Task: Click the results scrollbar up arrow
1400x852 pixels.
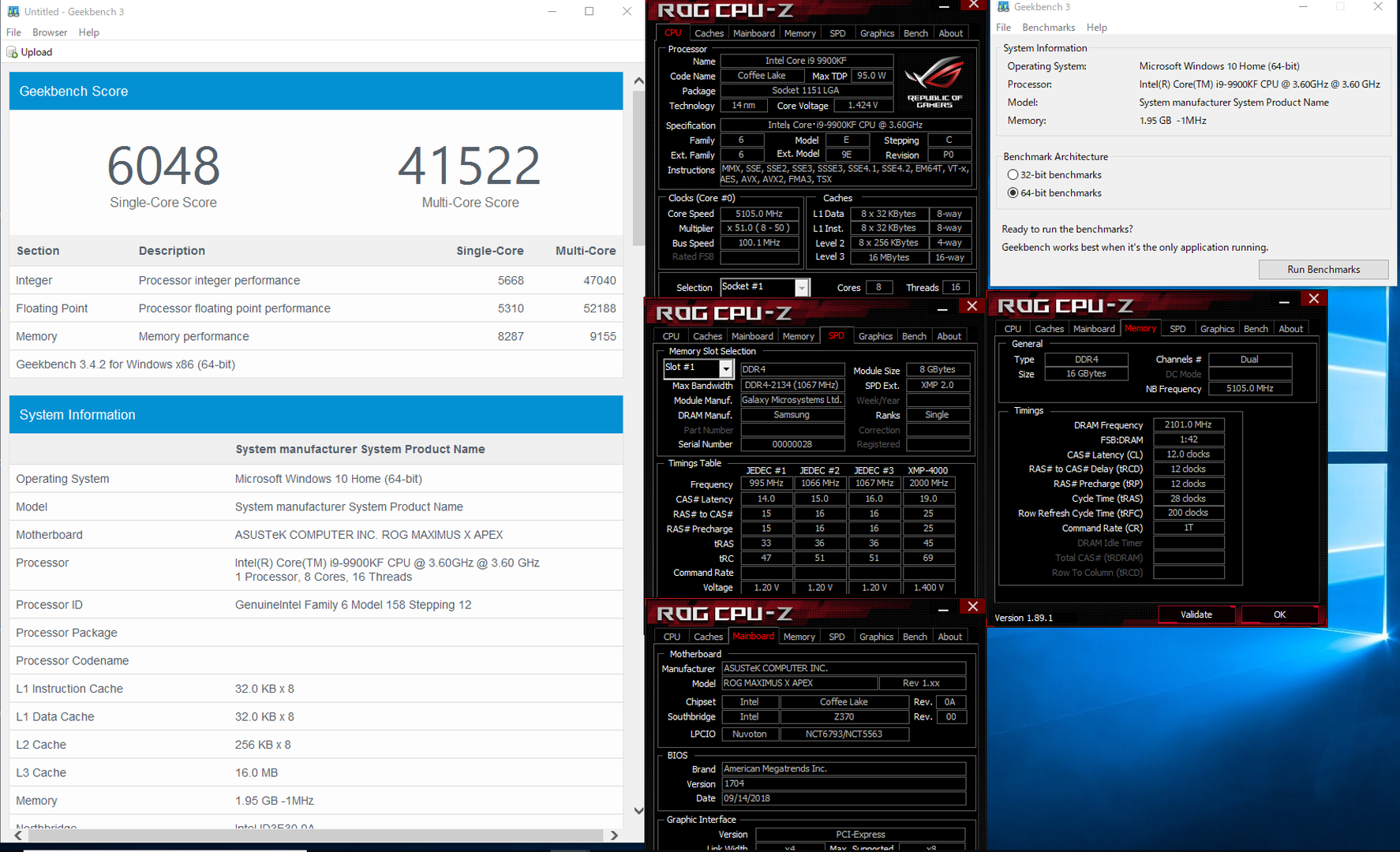Action: (638, 80)
